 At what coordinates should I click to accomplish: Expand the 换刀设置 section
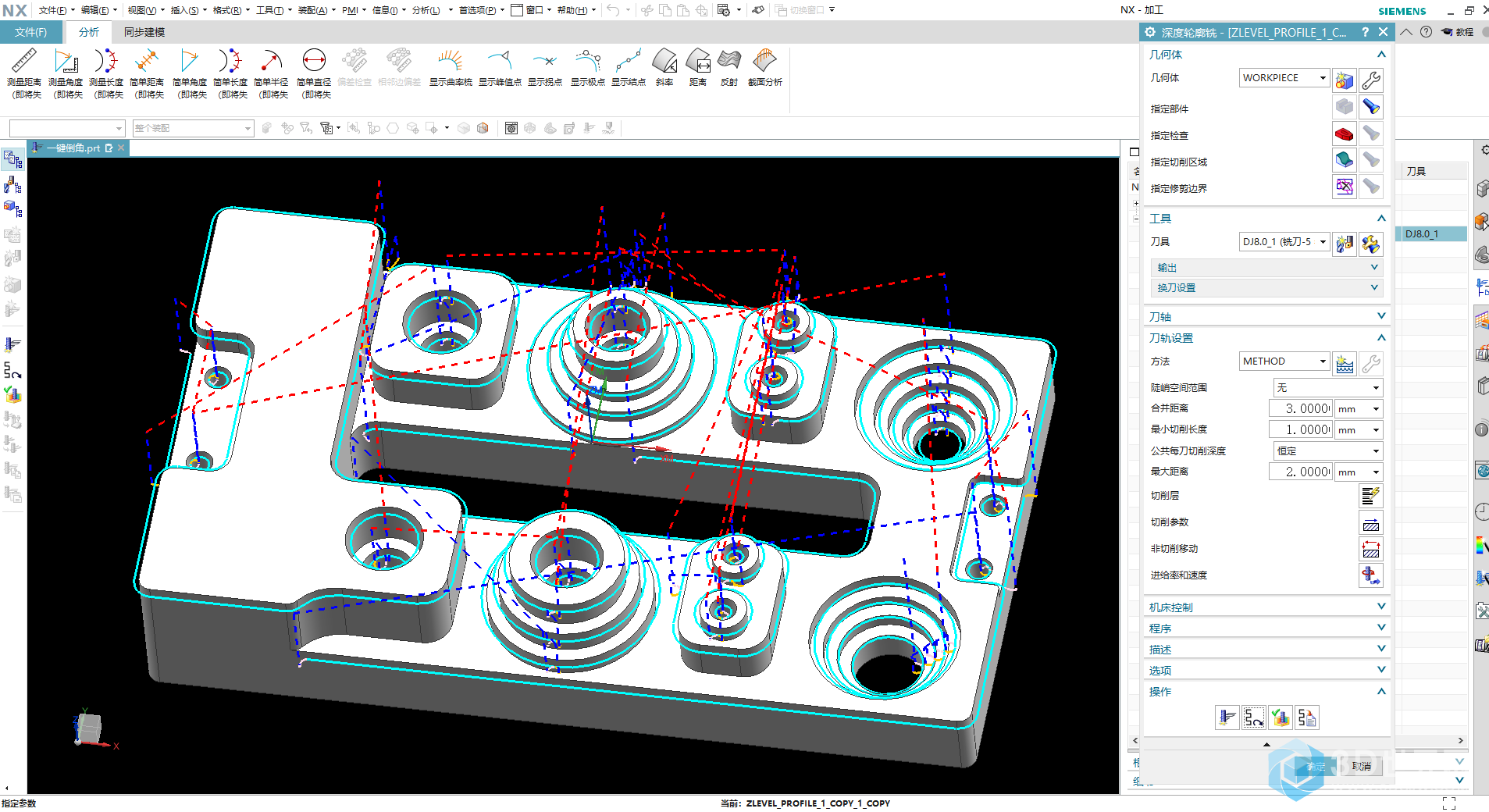click(1266, 287)
